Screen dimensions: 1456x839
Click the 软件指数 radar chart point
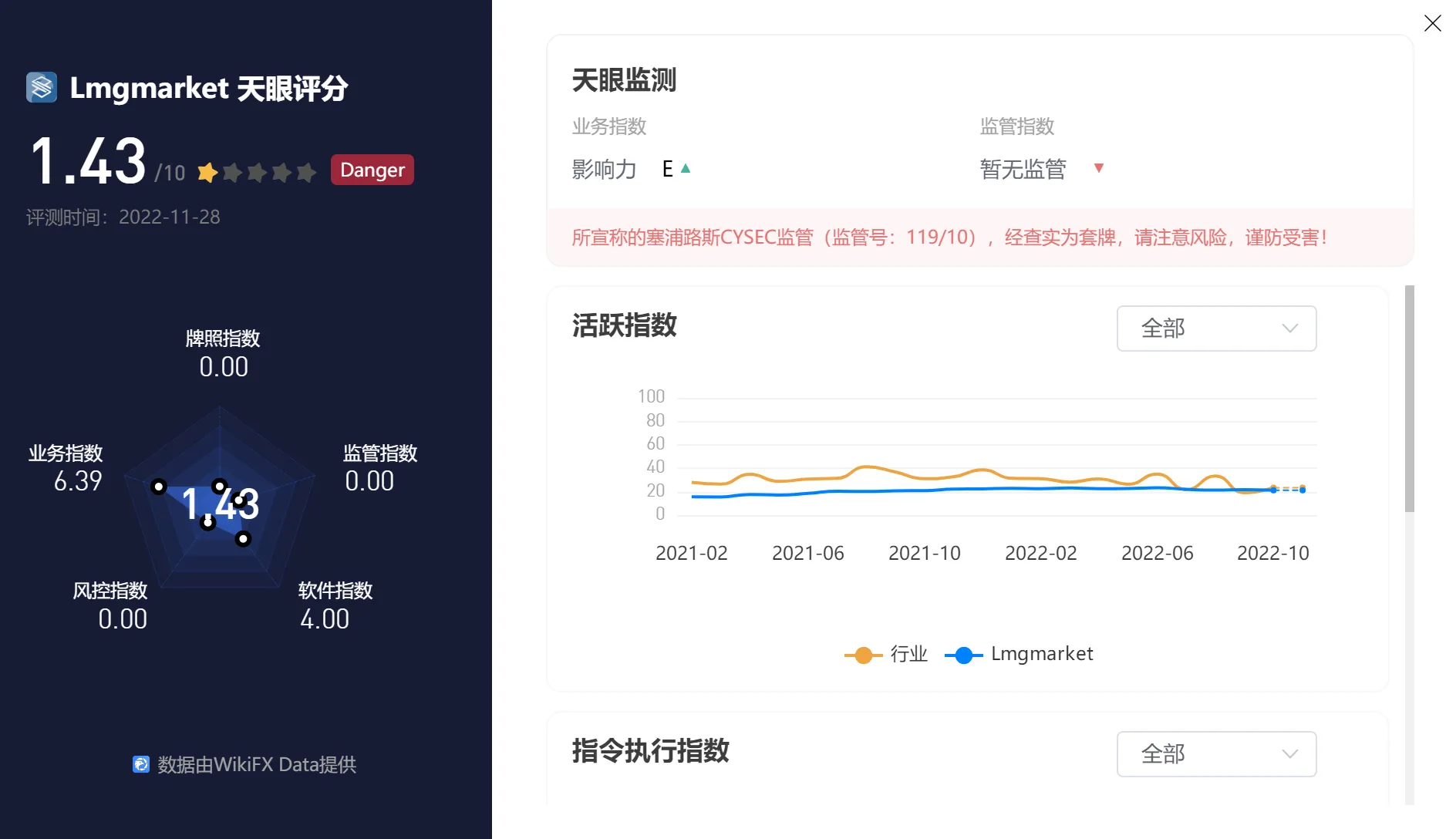point(243,538)
